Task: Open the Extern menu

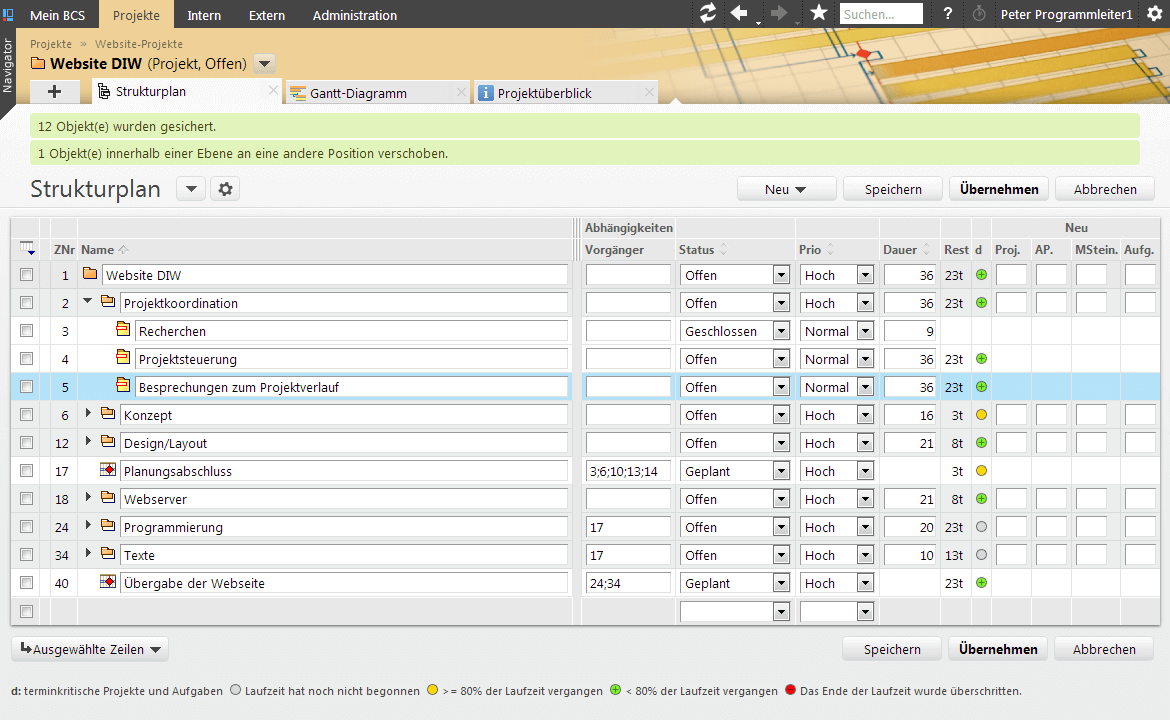Action: tap(266, 15)
